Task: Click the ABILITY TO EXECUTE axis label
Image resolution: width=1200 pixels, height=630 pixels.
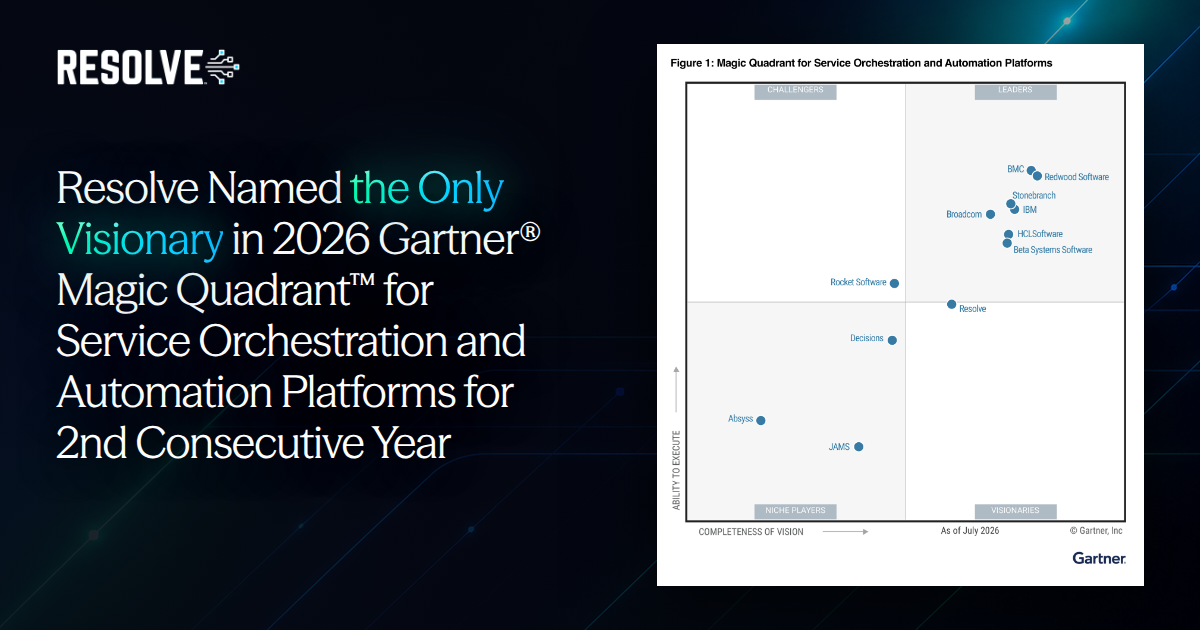Action: pyautogui.click(x=676, y=471)
